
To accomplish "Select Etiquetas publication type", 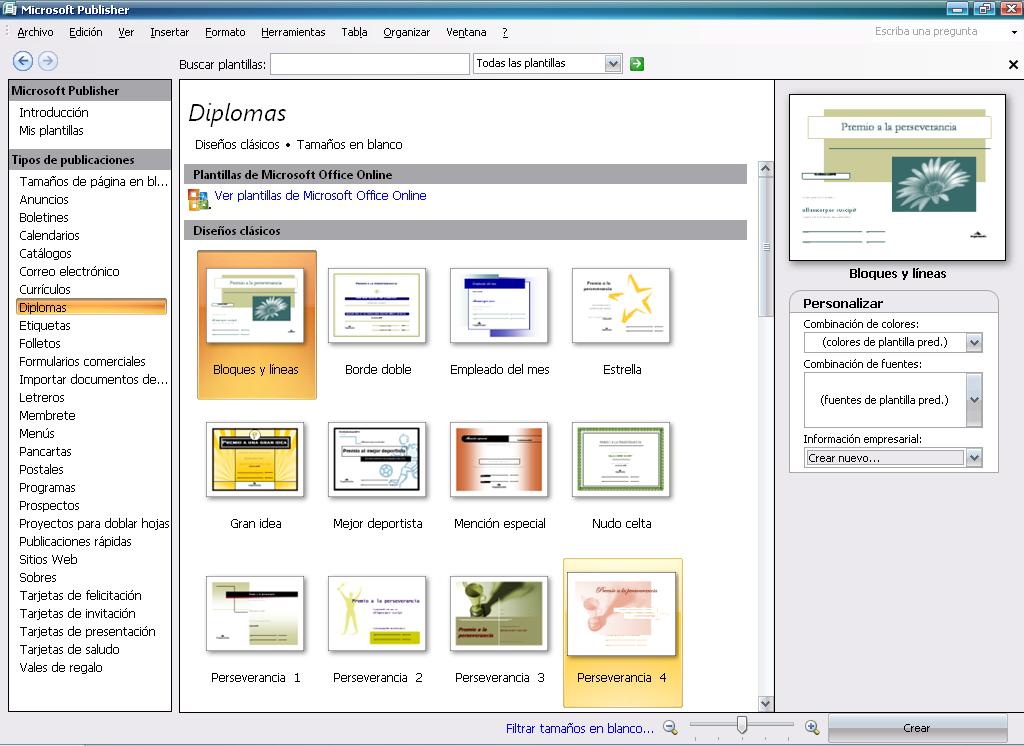I will point(44,325).
